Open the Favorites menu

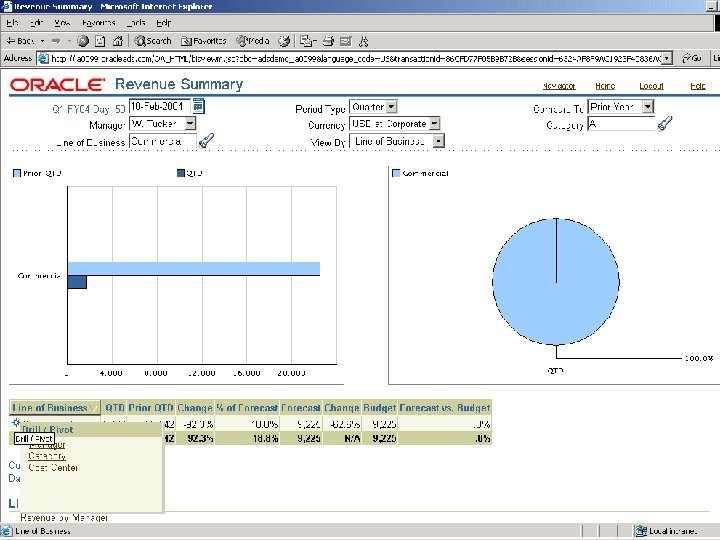[x=99, y=22]
